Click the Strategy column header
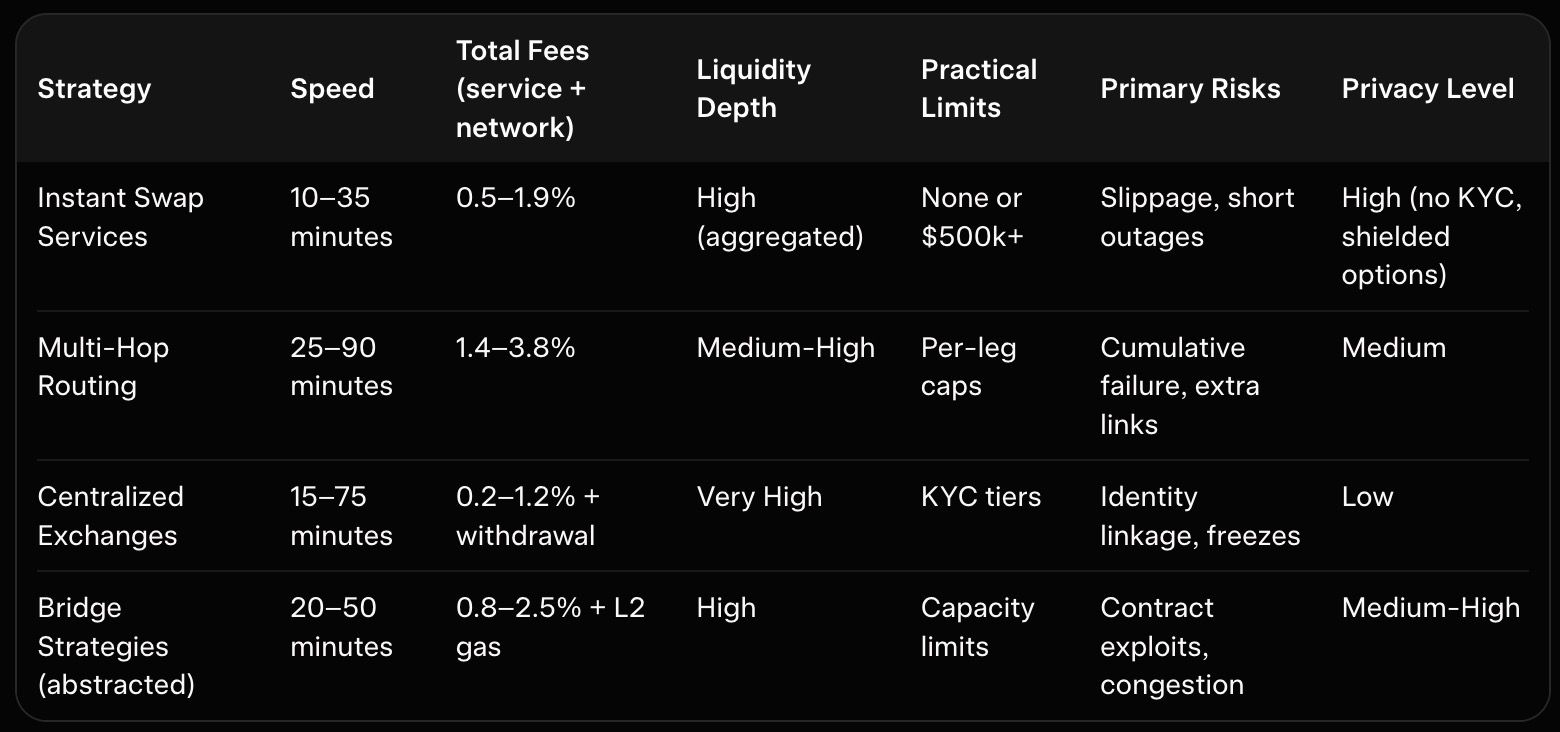 coord(94,88)
